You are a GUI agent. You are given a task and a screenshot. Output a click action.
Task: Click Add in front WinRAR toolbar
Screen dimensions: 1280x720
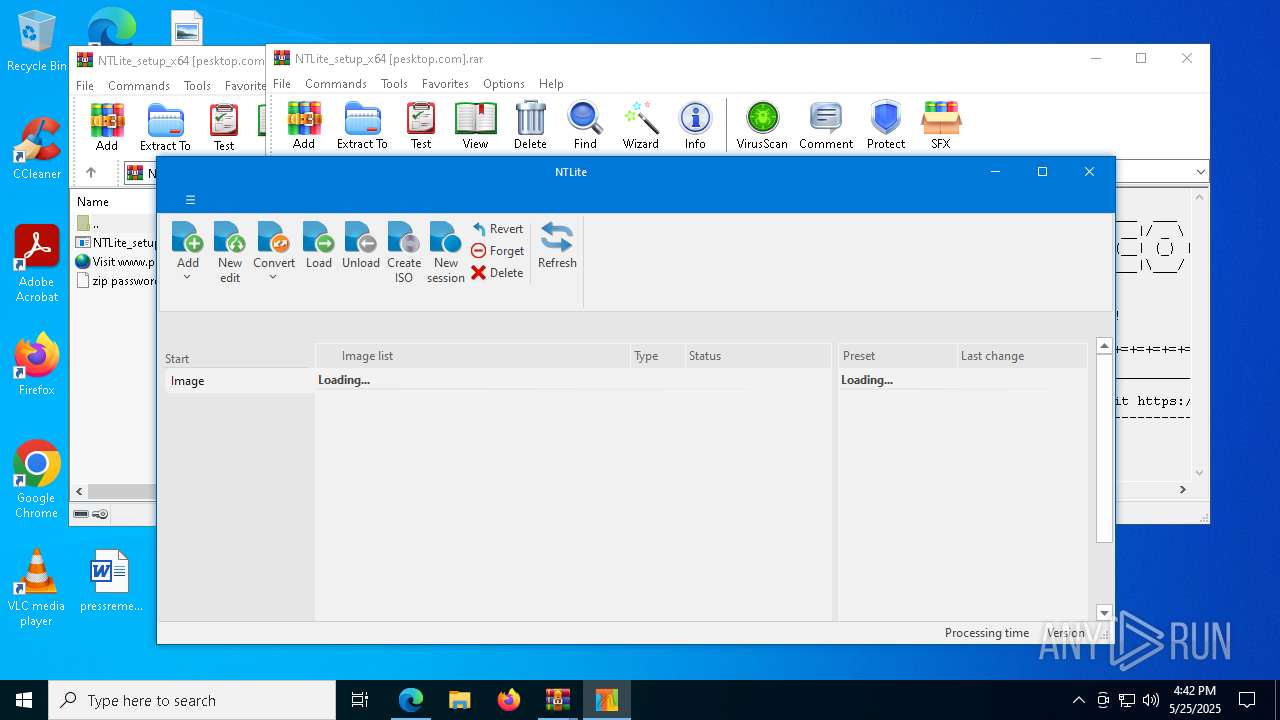304,125
